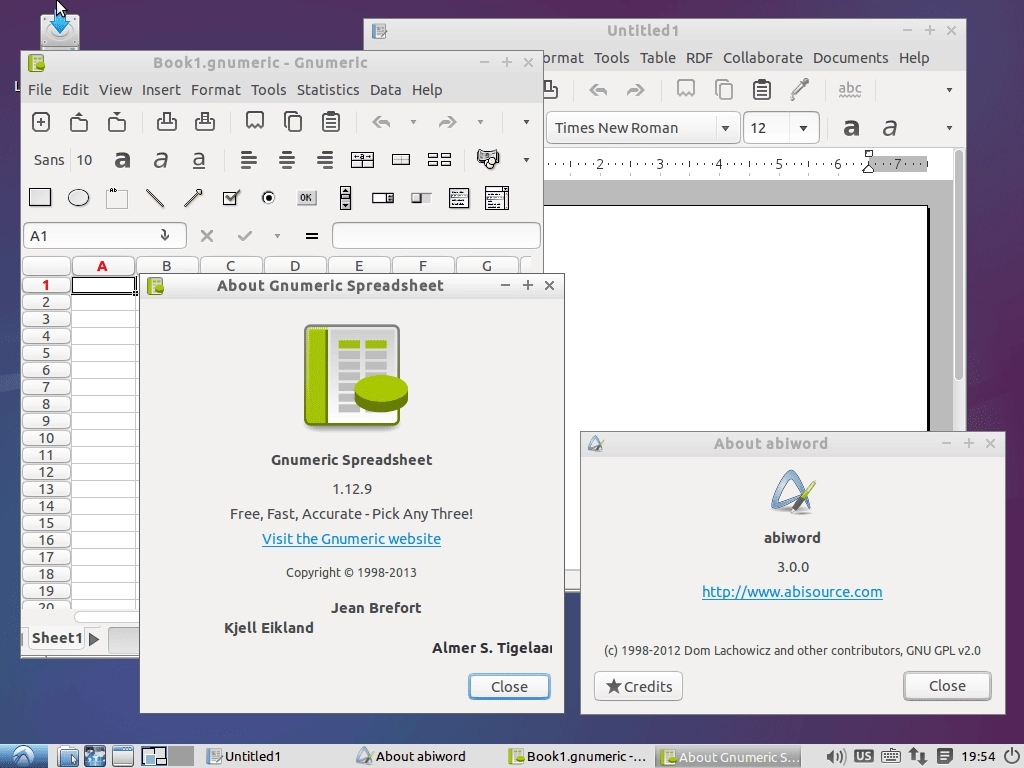Visit the Gnumeric website link
The height and width of the screenshot is (768, 1024).
tap(351, 539)
